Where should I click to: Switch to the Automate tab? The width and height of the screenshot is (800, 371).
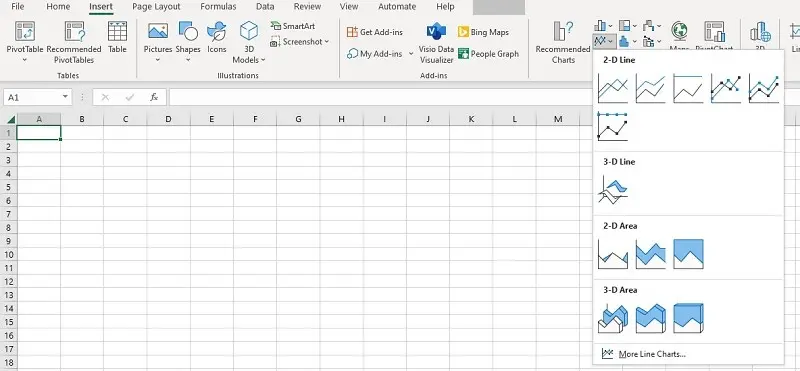click(x=397, y=7)
